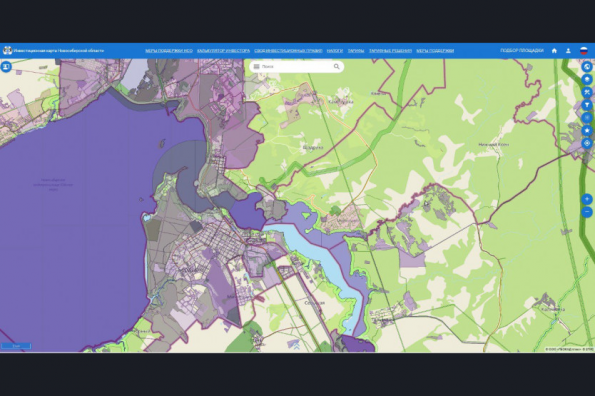Open the left side panel button

pos(6,67)
